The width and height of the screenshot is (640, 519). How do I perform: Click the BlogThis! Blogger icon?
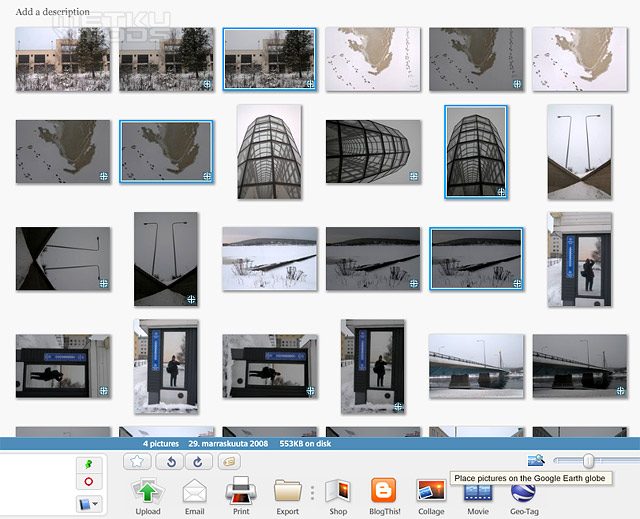(x=384, y=490)
